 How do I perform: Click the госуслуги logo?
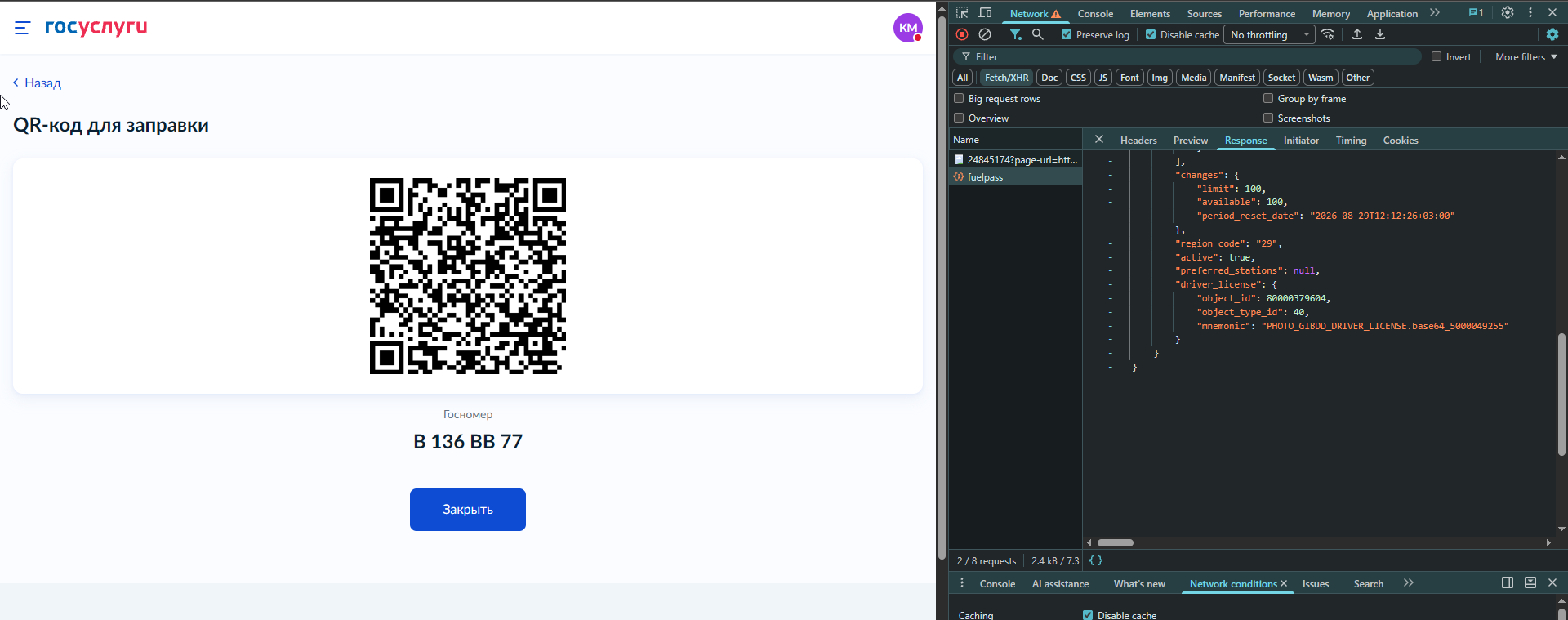coord(96,27)
